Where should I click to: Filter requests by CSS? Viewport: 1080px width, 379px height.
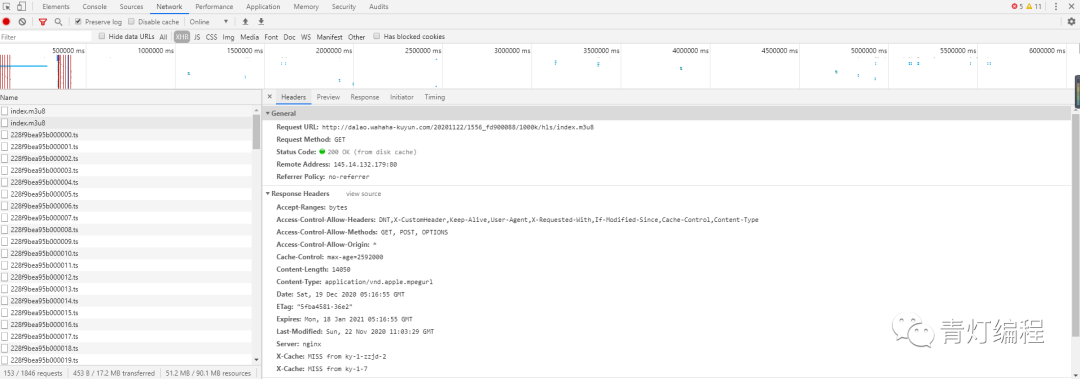point(211,37)
